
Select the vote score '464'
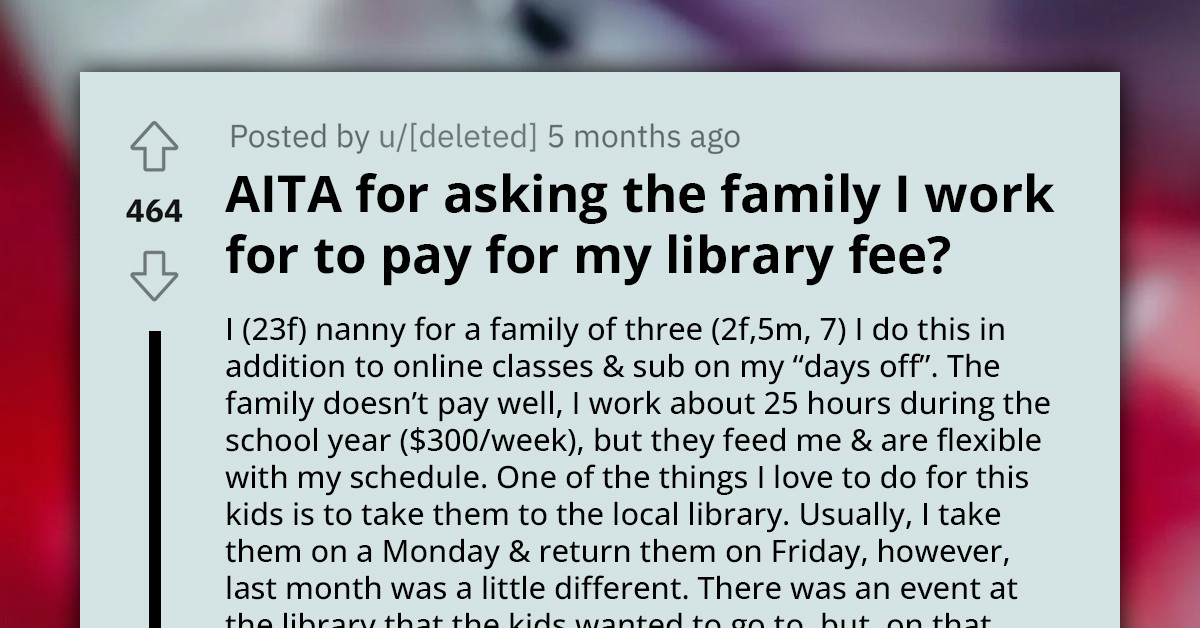pos(154,211)
